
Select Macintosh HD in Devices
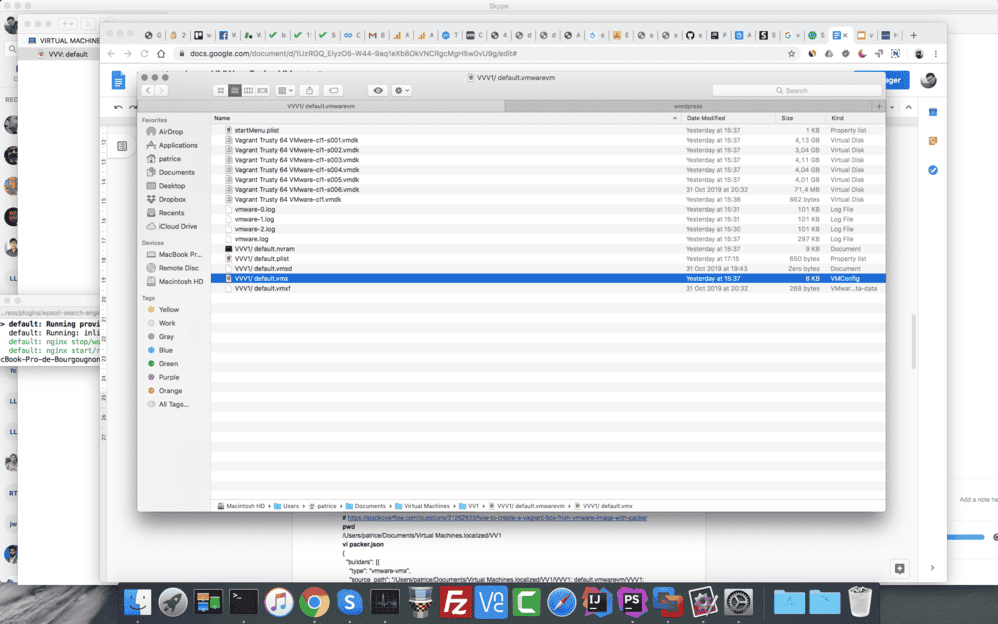click(175, 281)
